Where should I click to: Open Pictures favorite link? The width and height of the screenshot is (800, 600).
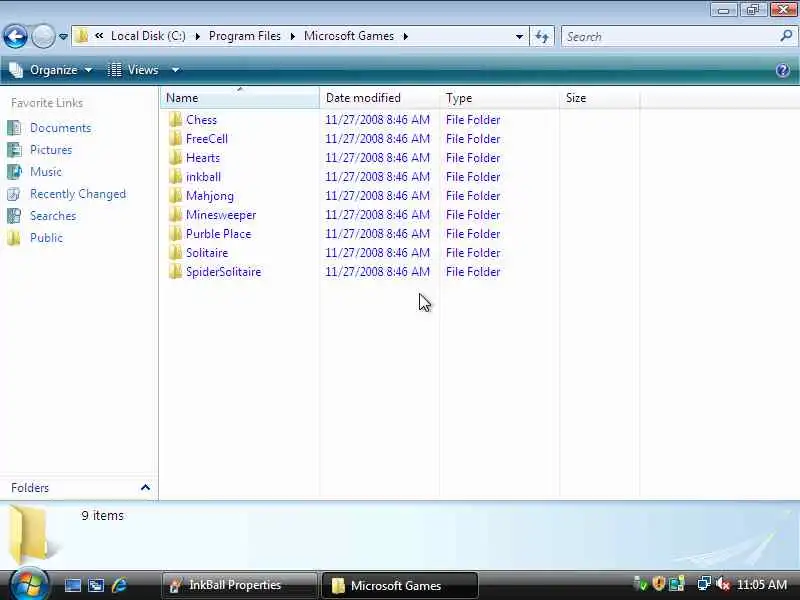click(x=51, y=150)
